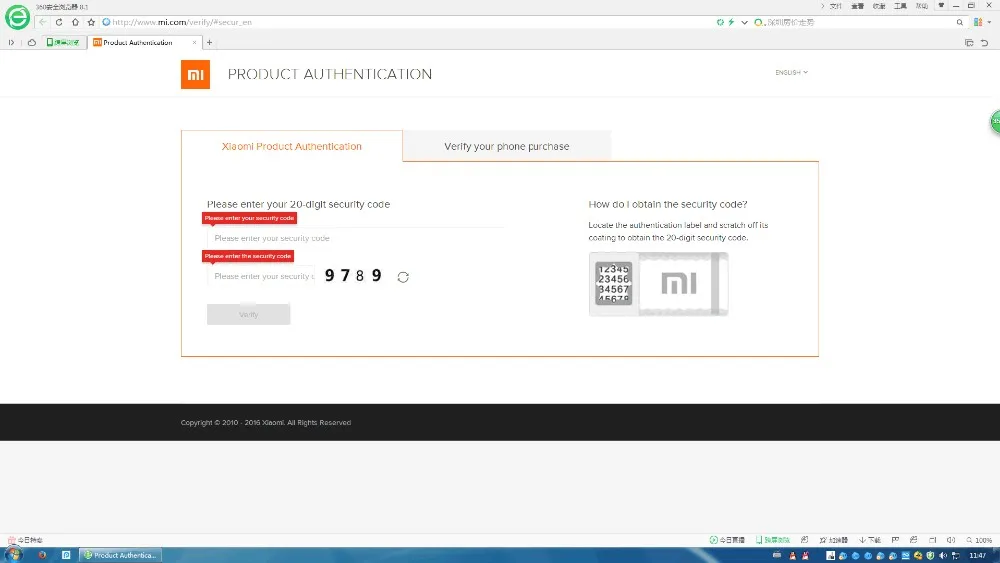Refresh the captcha with circular arrow icon
The image size is (1000, 563).
click(x=403, y=277)
